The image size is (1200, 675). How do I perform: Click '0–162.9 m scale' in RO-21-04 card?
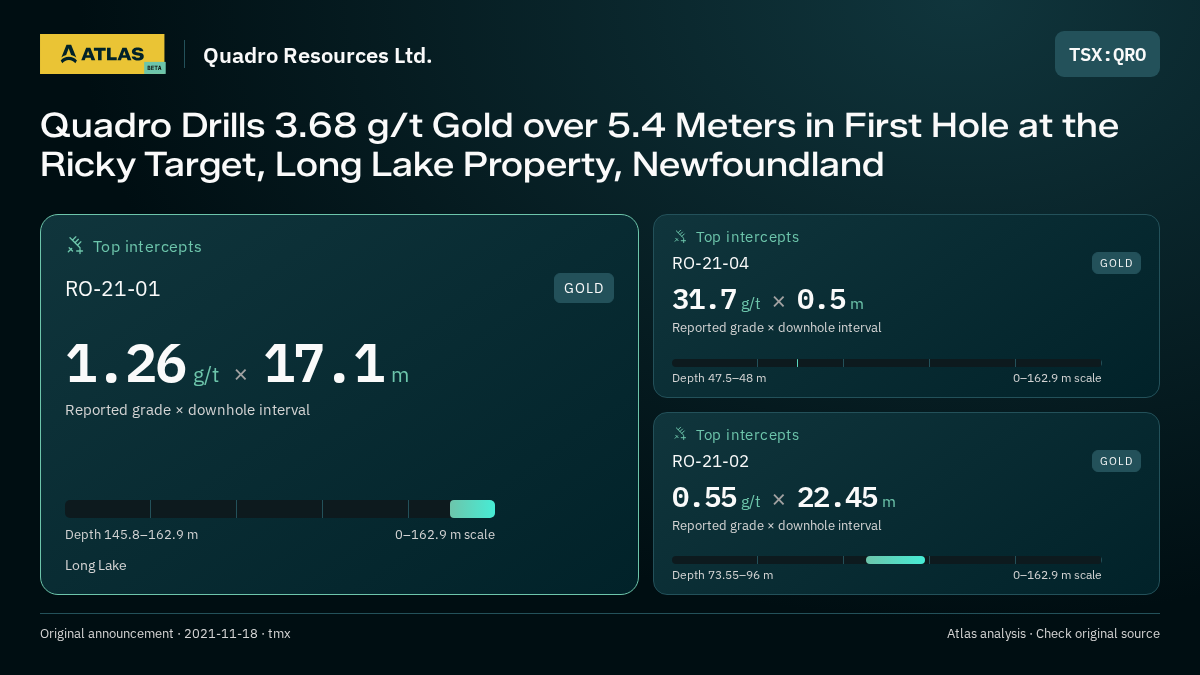tap(1057, 378)
